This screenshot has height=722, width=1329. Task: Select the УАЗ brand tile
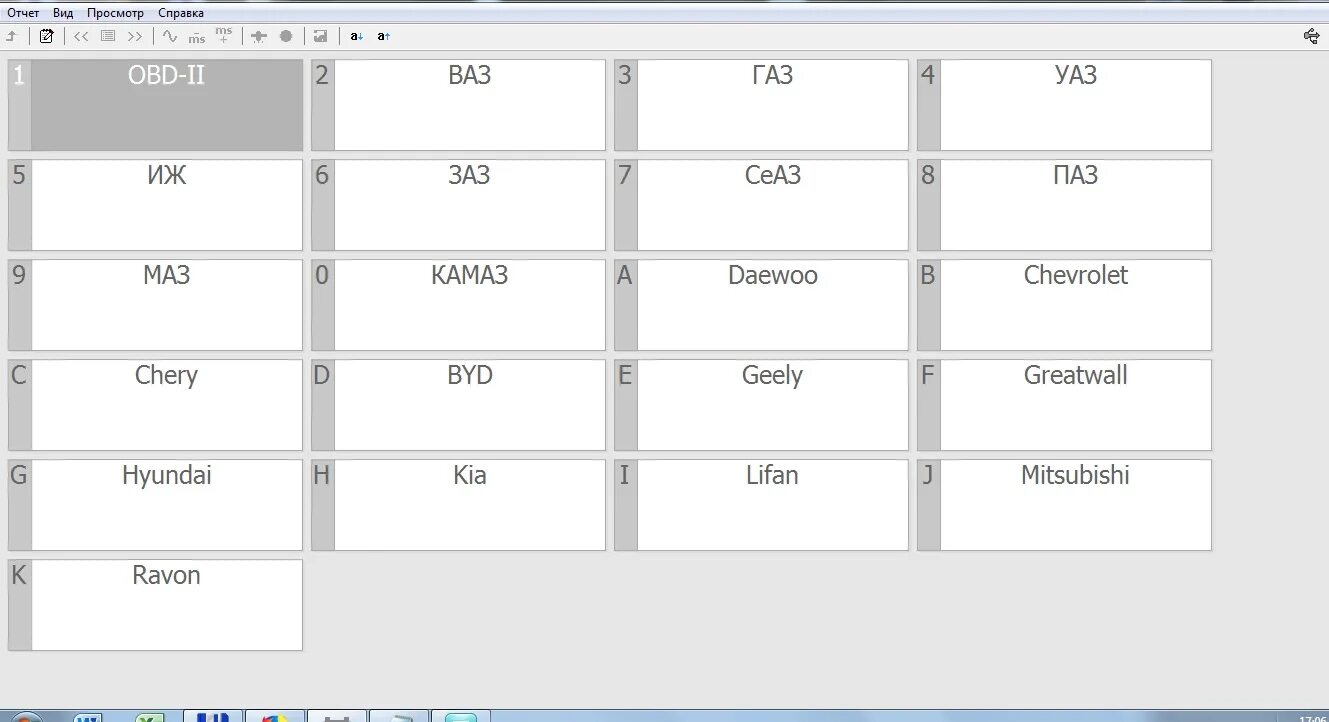point(1064,105)
